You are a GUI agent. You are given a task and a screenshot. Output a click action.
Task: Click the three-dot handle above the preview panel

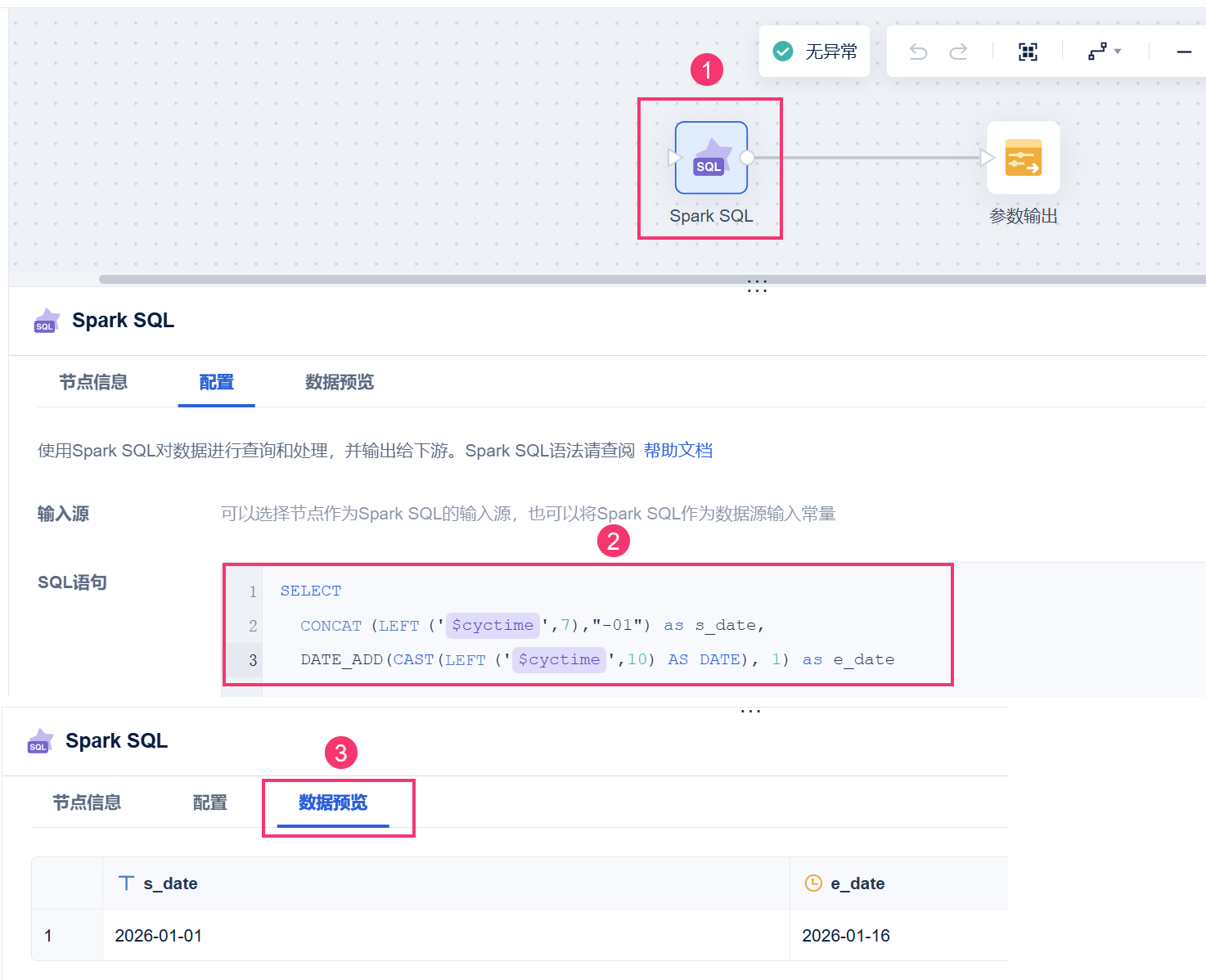point(750,711)
